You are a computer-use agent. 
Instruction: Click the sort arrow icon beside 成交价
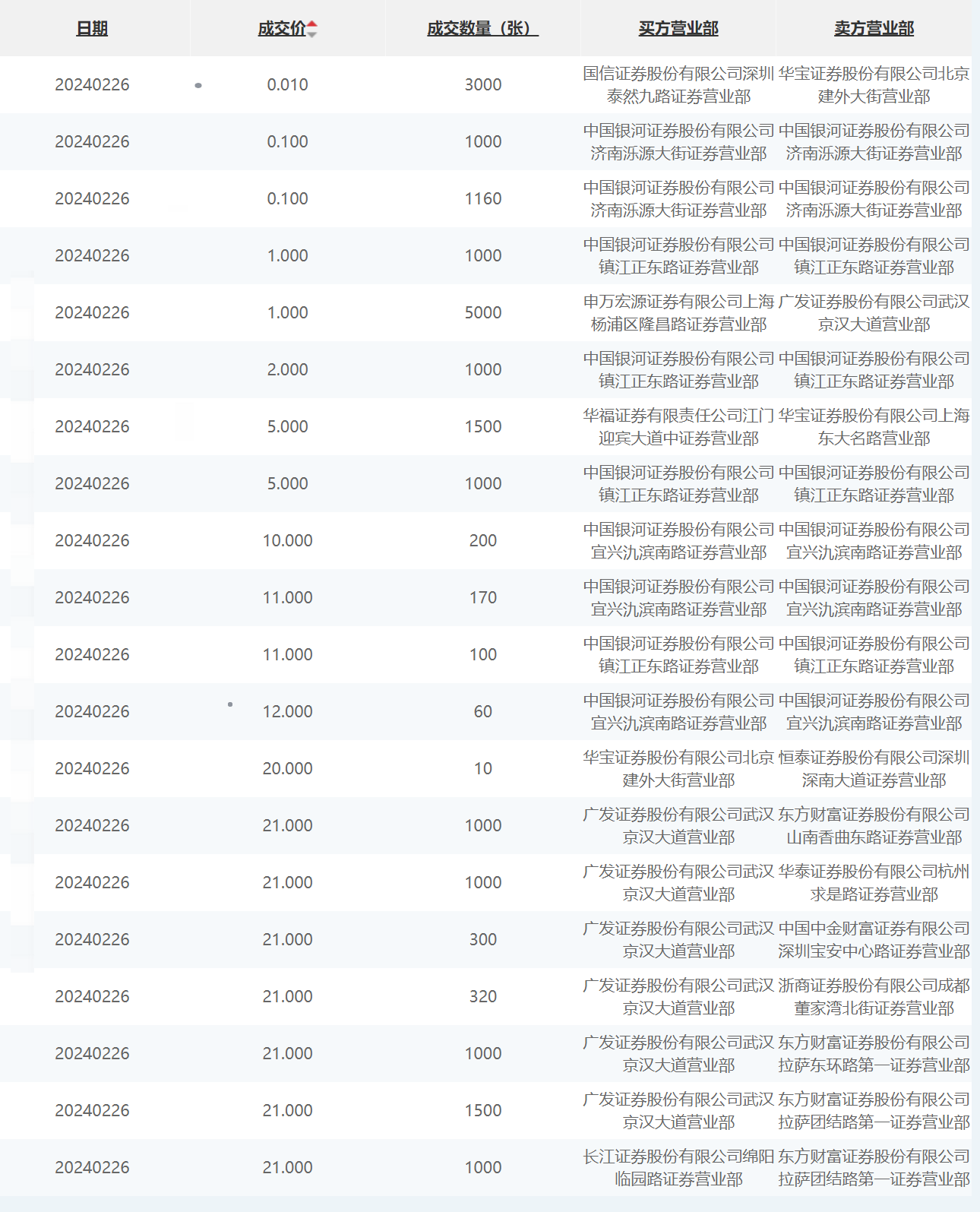click(x=312, y=30)
